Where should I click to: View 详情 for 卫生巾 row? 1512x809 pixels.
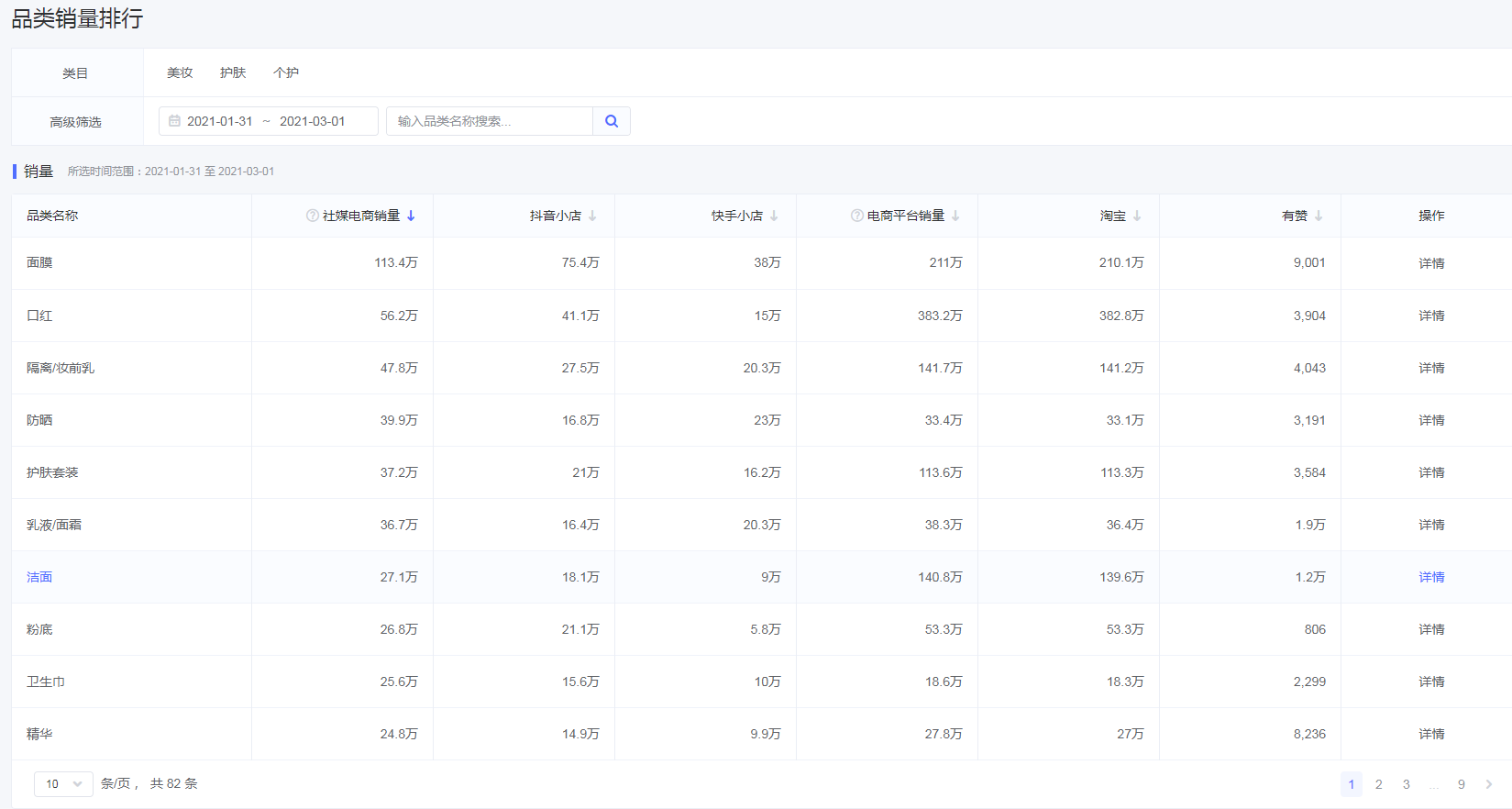click(x=1431, y=682)
